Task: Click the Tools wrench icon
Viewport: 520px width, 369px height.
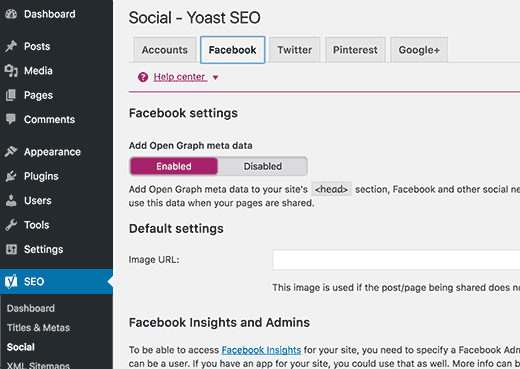Action: click(11, 225)
